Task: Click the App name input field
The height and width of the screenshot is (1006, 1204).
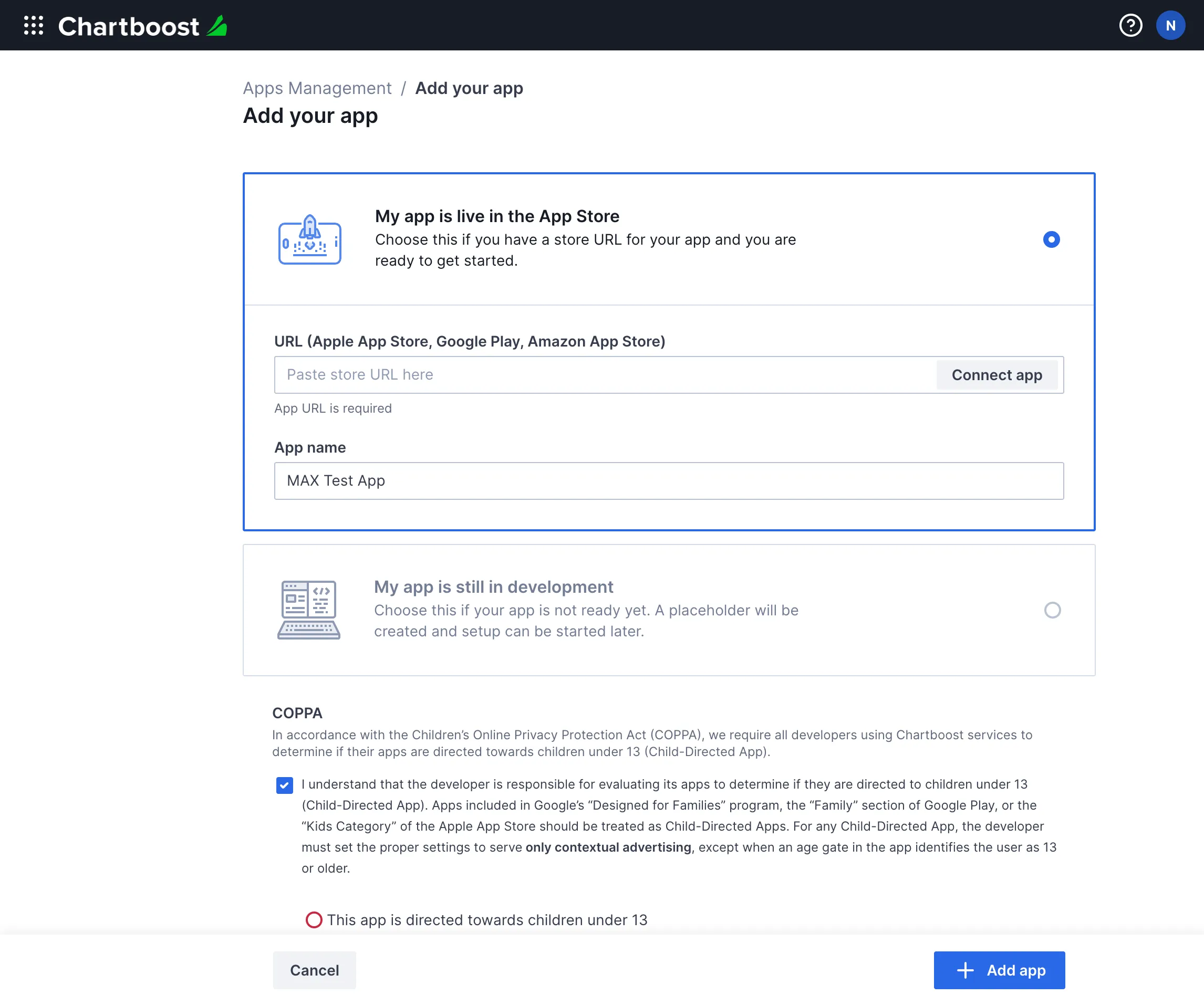Action: (669, 481)
